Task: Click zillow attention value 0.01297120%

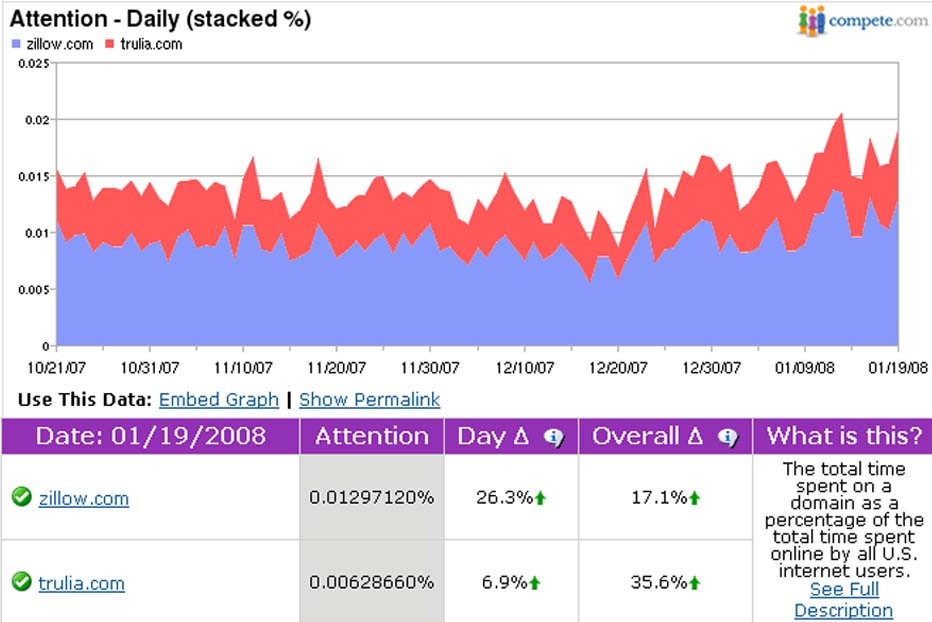Action: click(371, 497)
